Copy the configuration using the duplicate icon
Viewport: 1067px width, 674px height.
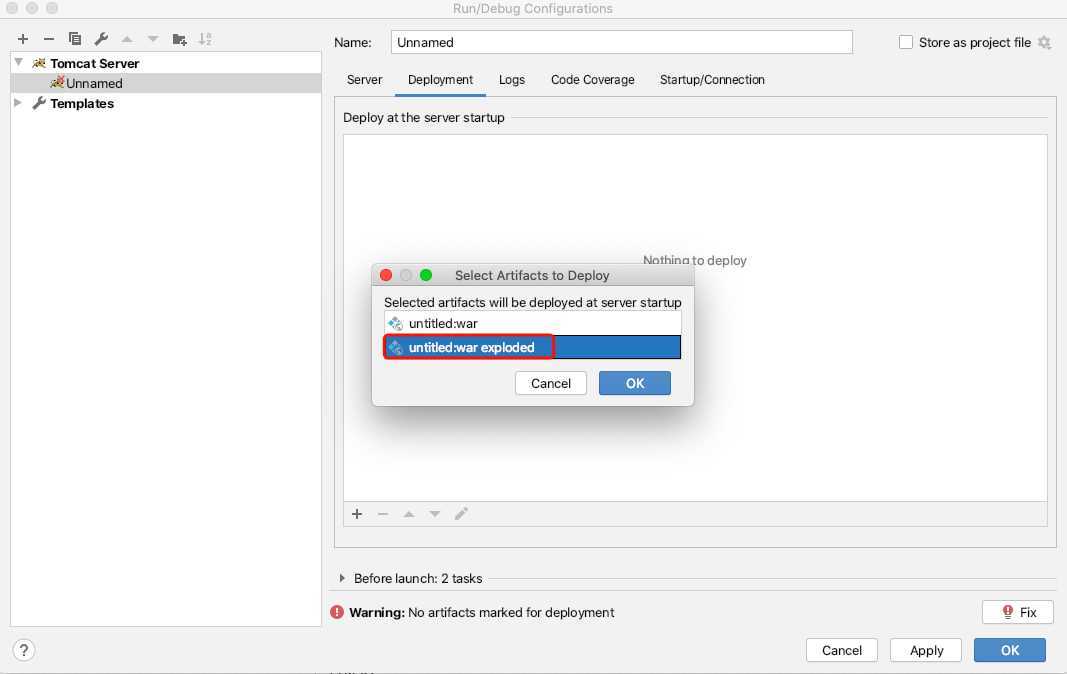(75, 39)
